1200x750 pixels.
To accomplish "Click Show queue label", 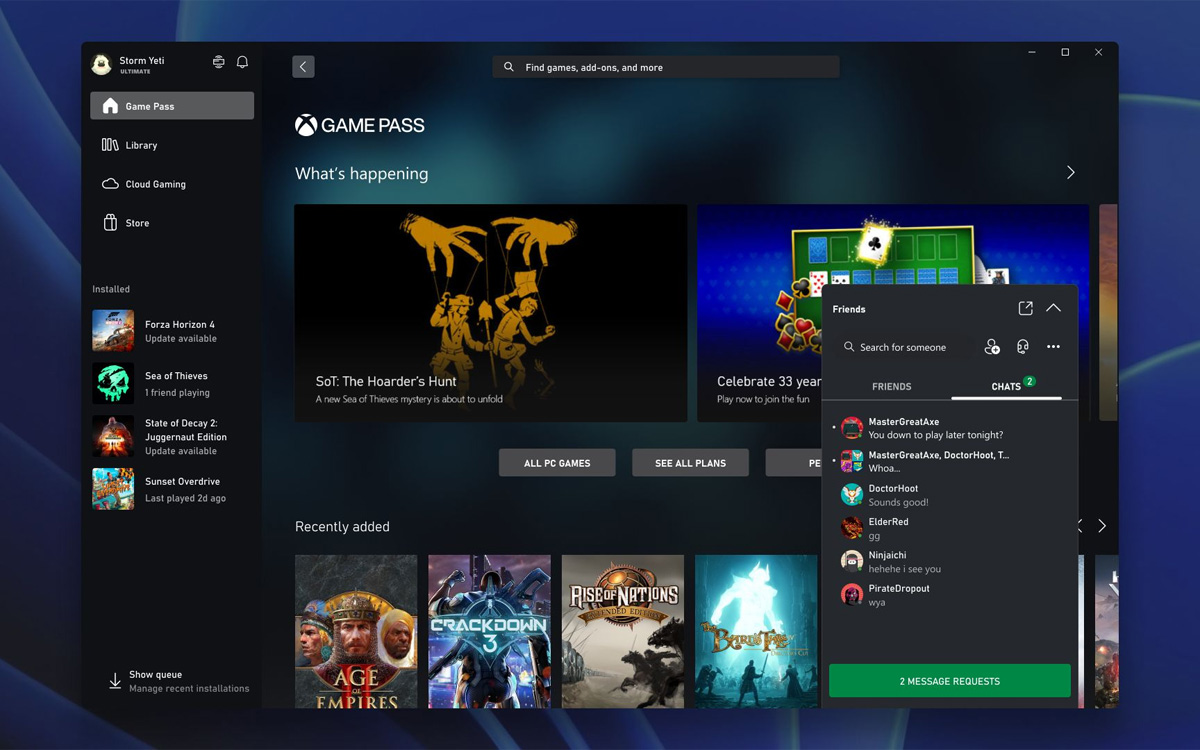I will pyautogui.click(x=155, y=675).
